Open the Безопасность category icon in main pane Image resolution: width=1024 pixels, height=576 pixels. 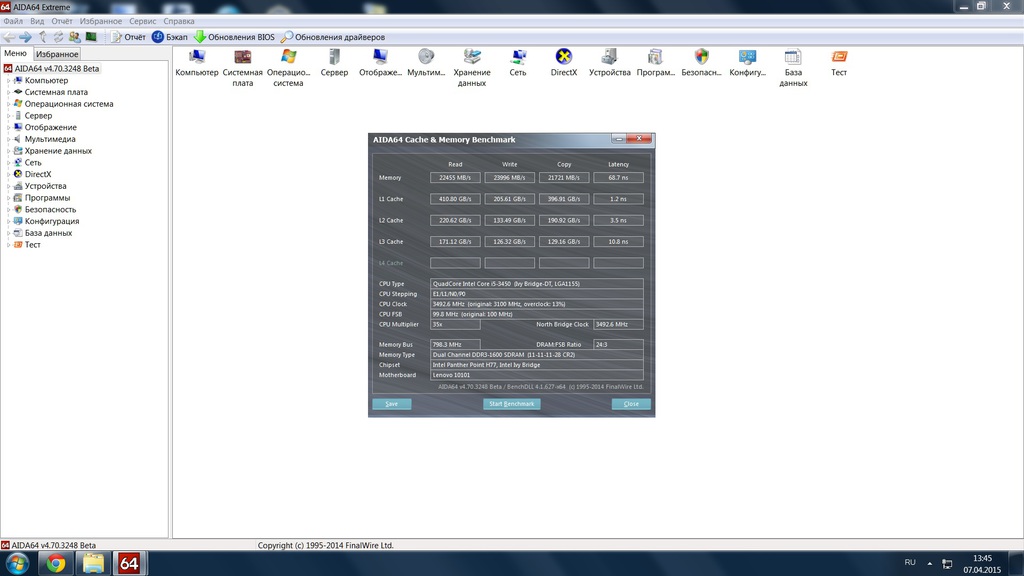click(x=701, y=63)
